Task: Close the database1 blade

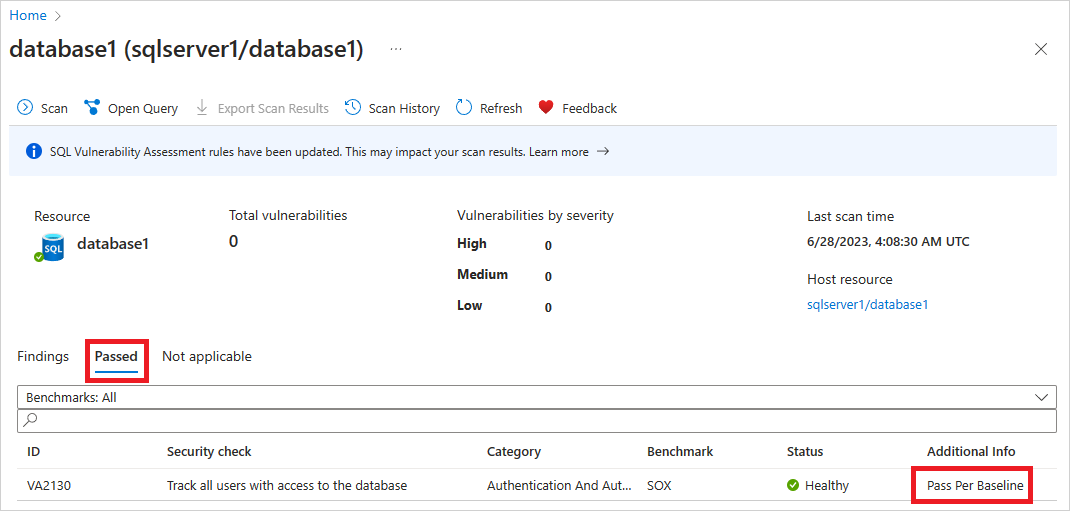Action: [1041, 49]
